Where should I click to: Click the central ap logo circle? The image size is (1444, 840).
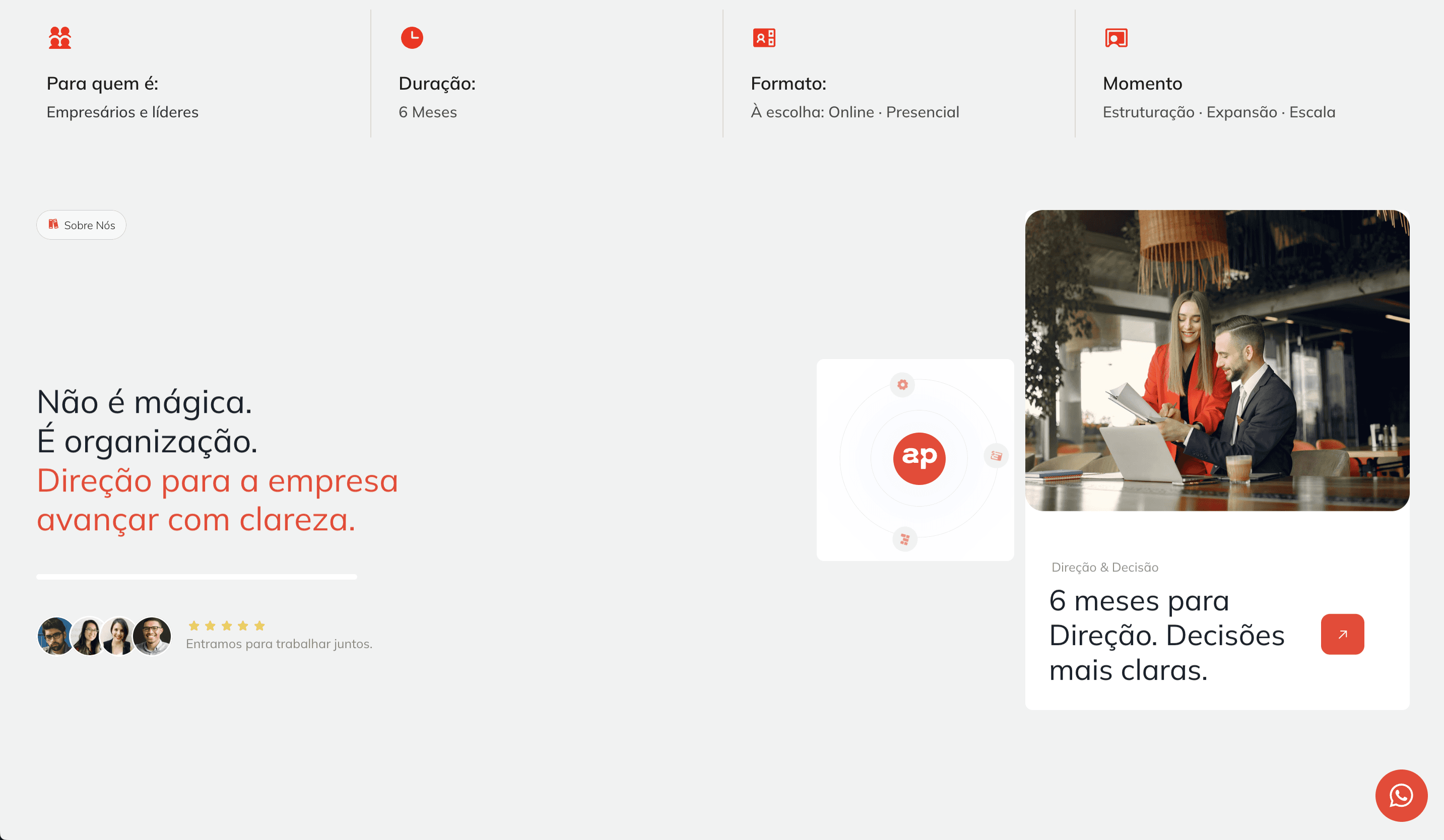coord(919,458)
